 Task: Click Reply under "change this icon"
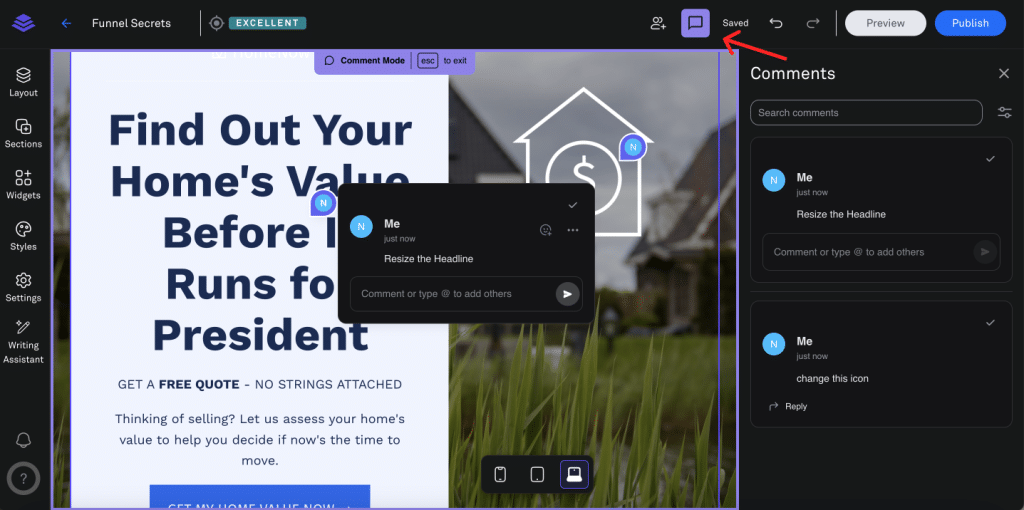tap(788, 407)
